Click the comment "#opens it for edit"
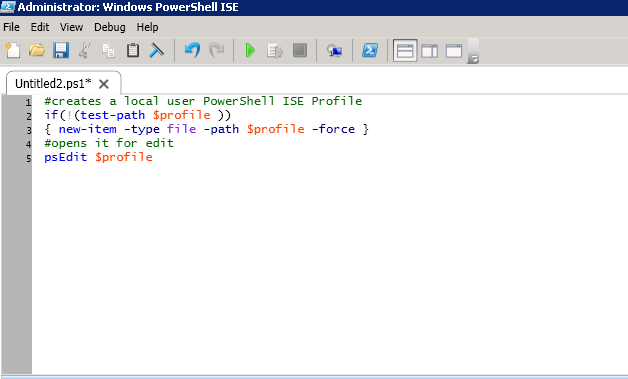This screenshot has width=628, height=379. coord(109,143)
